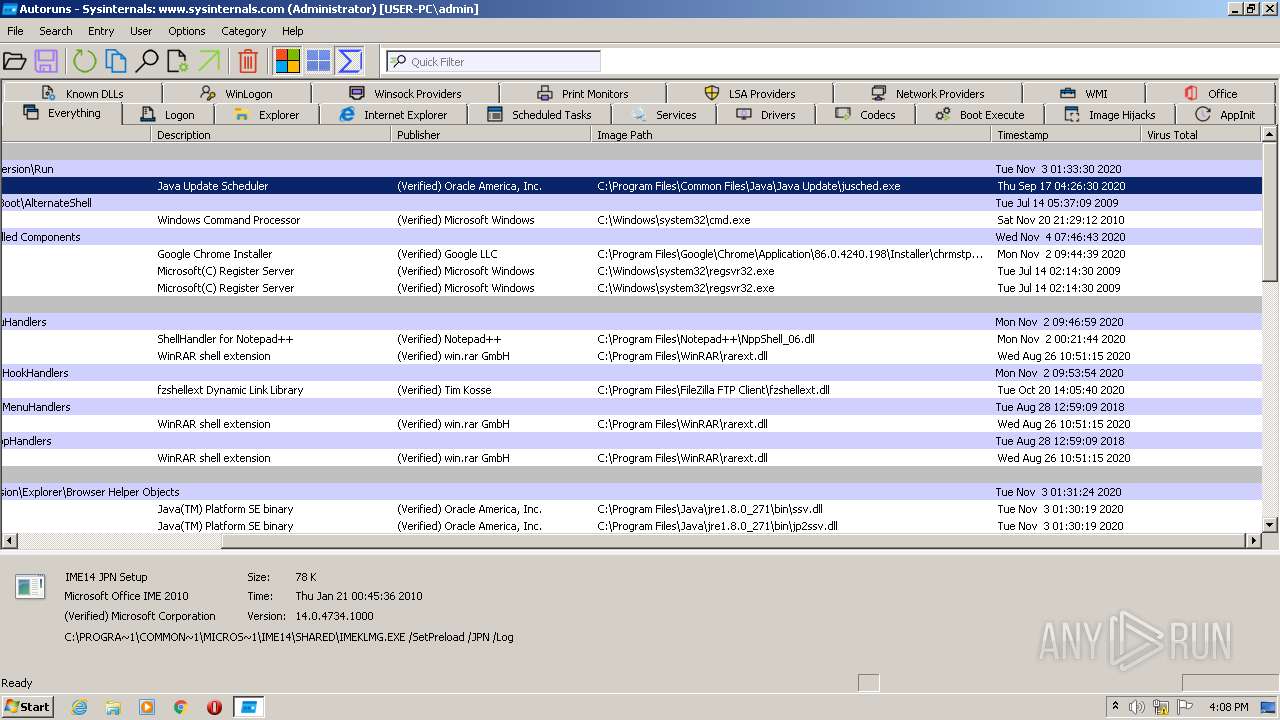
Task: Switch to the Scheduled Tasks tab
Action: pyautogui.click(x=539, y=115)
